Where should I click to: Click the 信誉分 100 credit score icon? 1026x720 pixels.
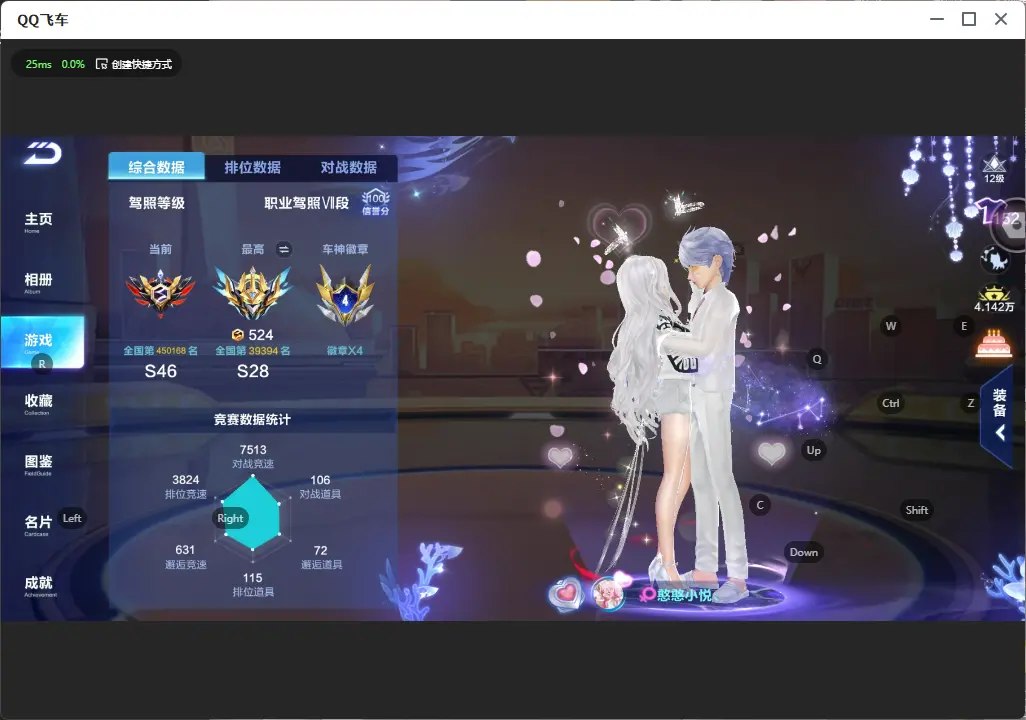(x=376, y=203)
